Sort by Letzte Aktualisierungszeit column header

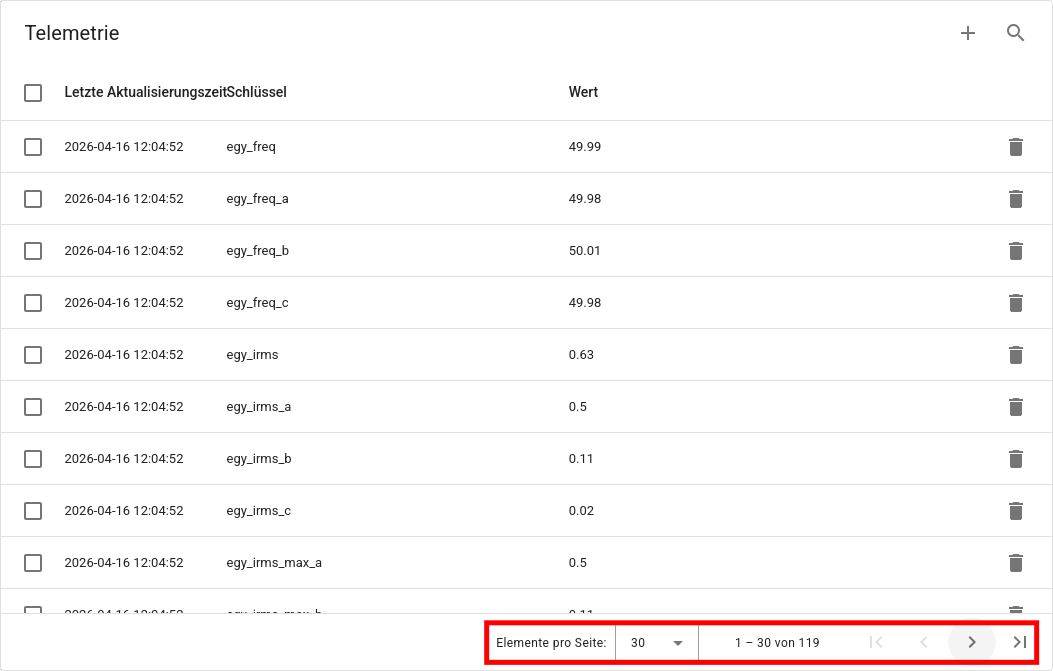coord(144,92)
